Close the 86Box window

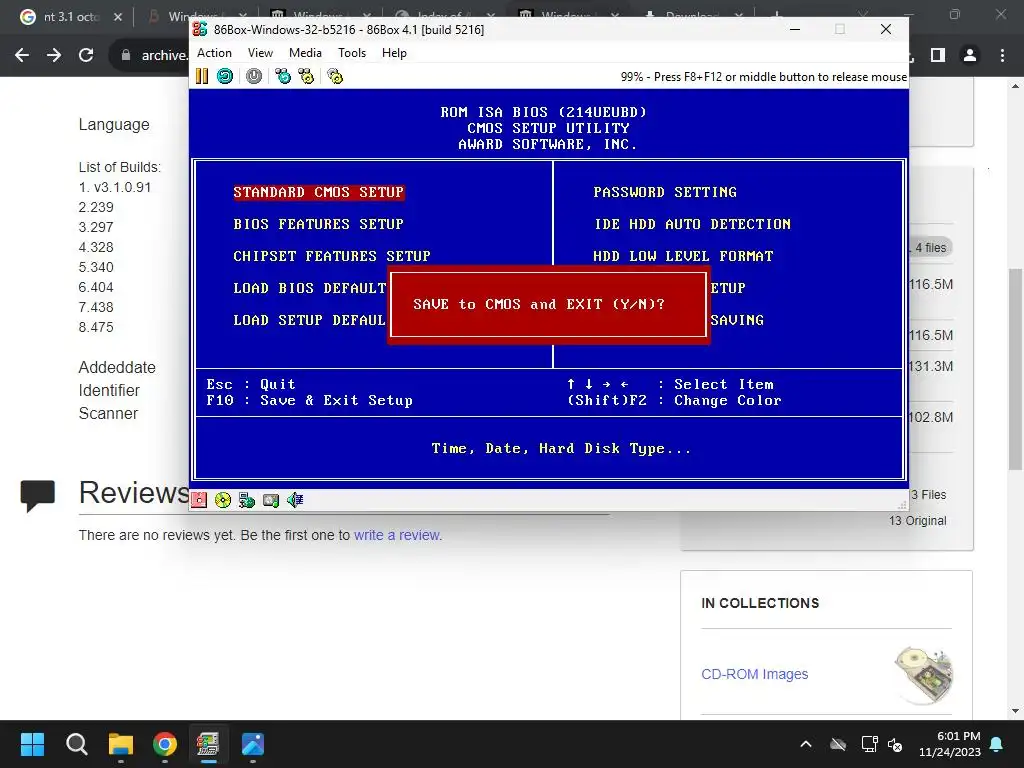886,29
